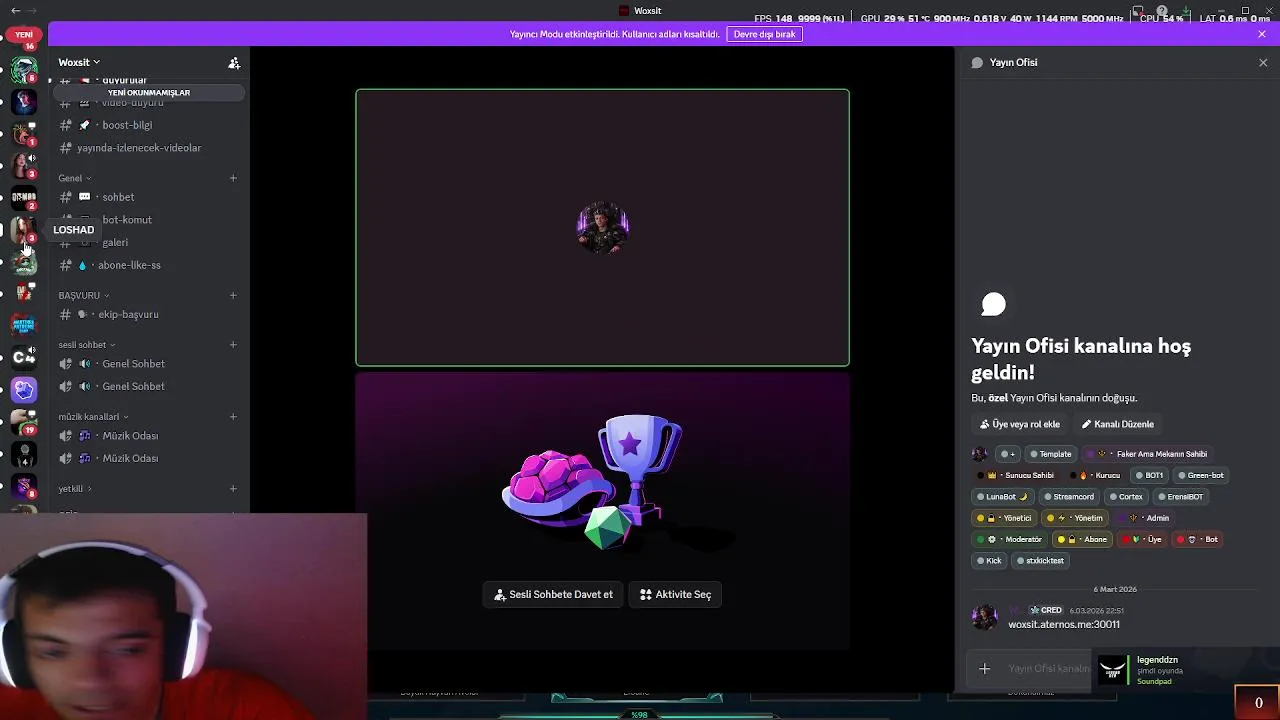The width and height of the screenshot is (1280, 720).
Task: Collapse the müzik kanalları category
Action: pyautogui.click(x=93, y=417)
